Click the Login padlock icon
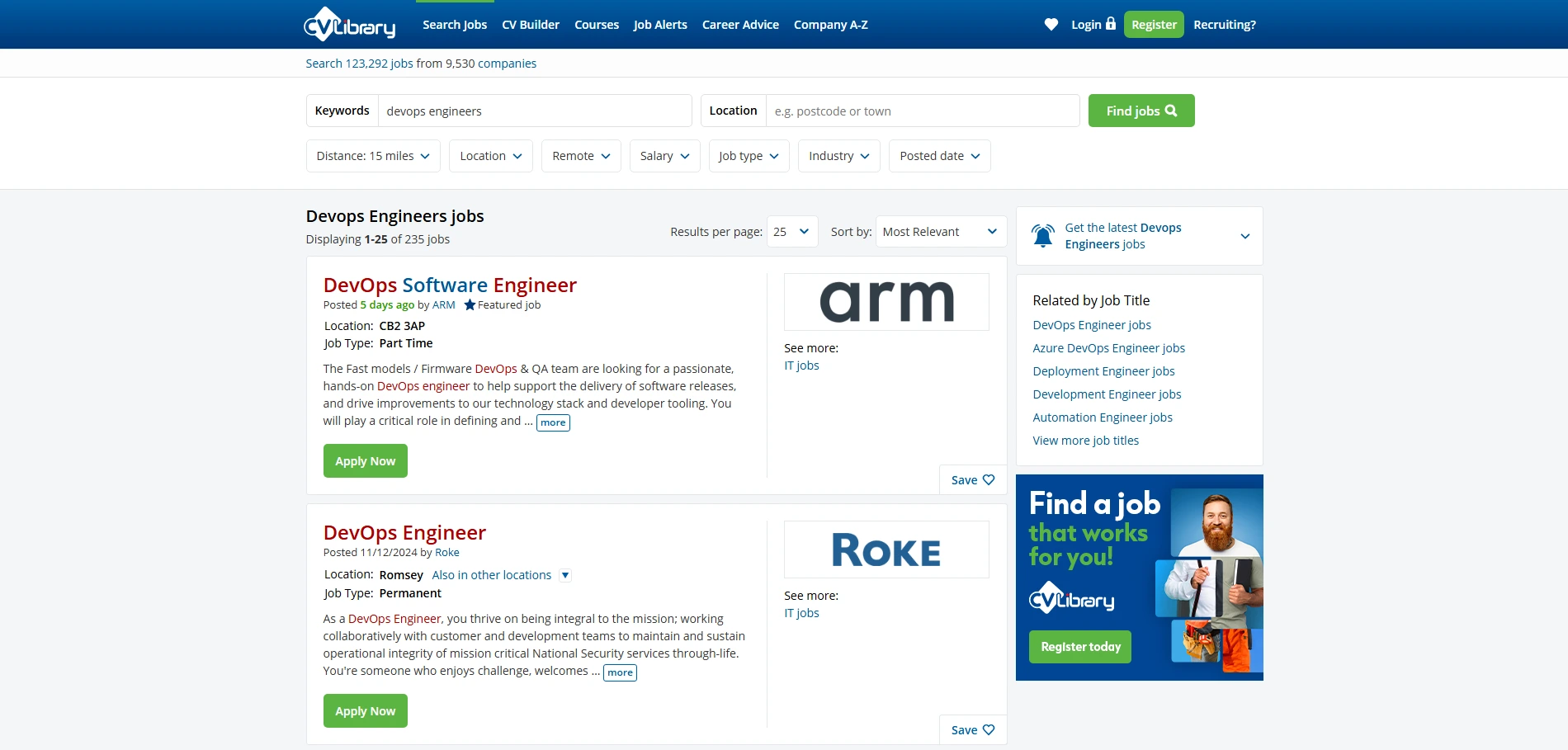Image resolution: width=1568 pixels, height=750 pixels. point(1111,23)
